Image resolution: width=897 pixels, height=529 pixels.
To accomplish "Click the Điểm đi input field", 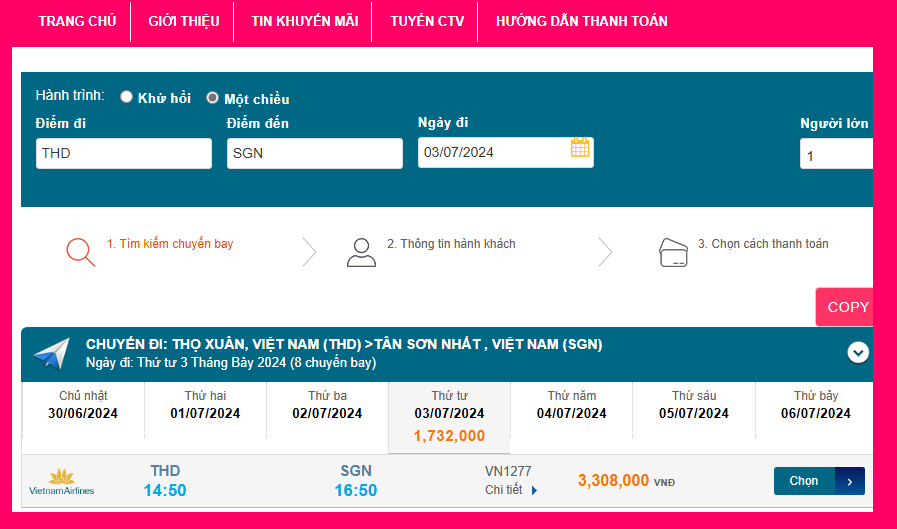I will click(124, 153).
